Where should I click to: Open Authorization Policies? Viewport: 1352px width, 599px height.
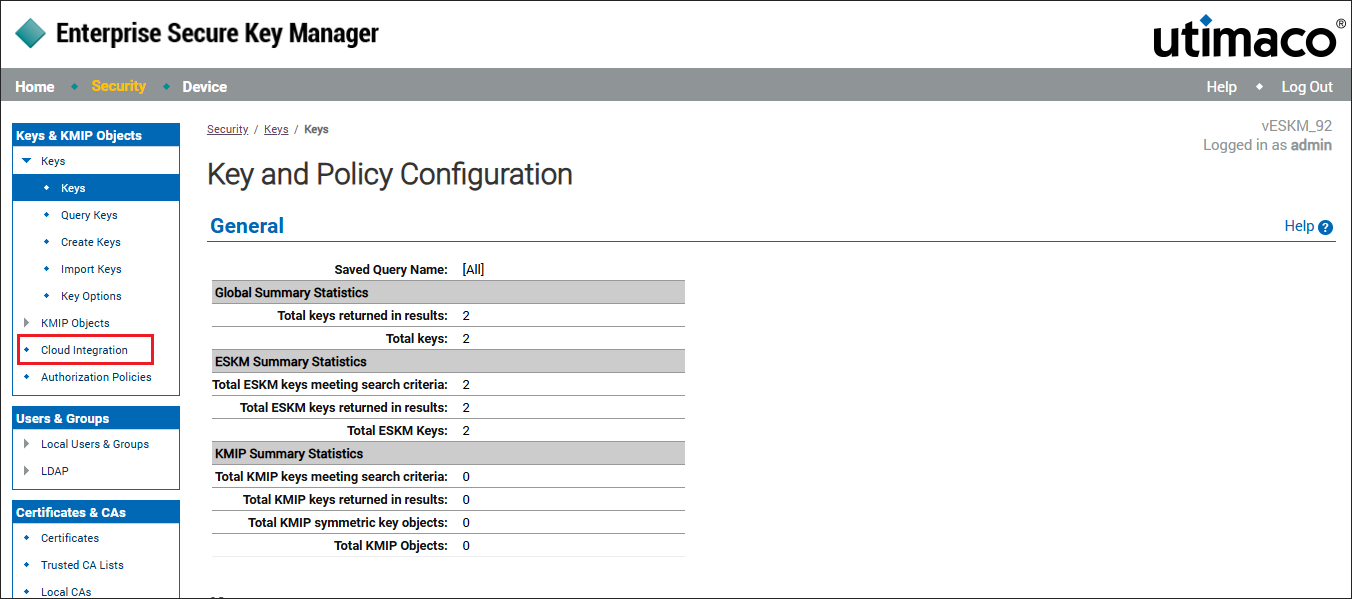tap(96, 377)
